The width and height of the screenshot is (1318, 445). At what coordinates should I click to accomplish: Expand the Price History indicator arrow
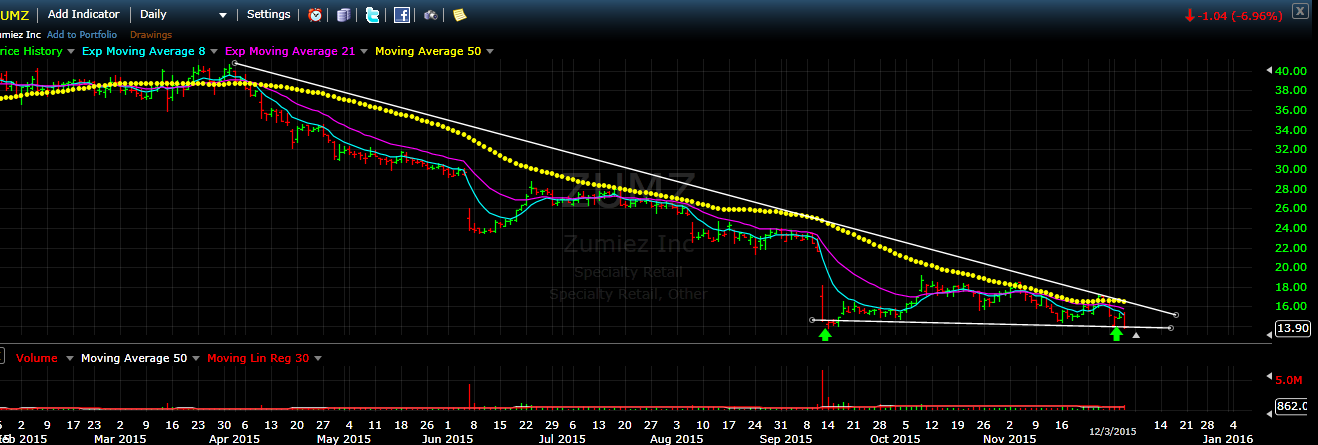[x=72, y=51]
